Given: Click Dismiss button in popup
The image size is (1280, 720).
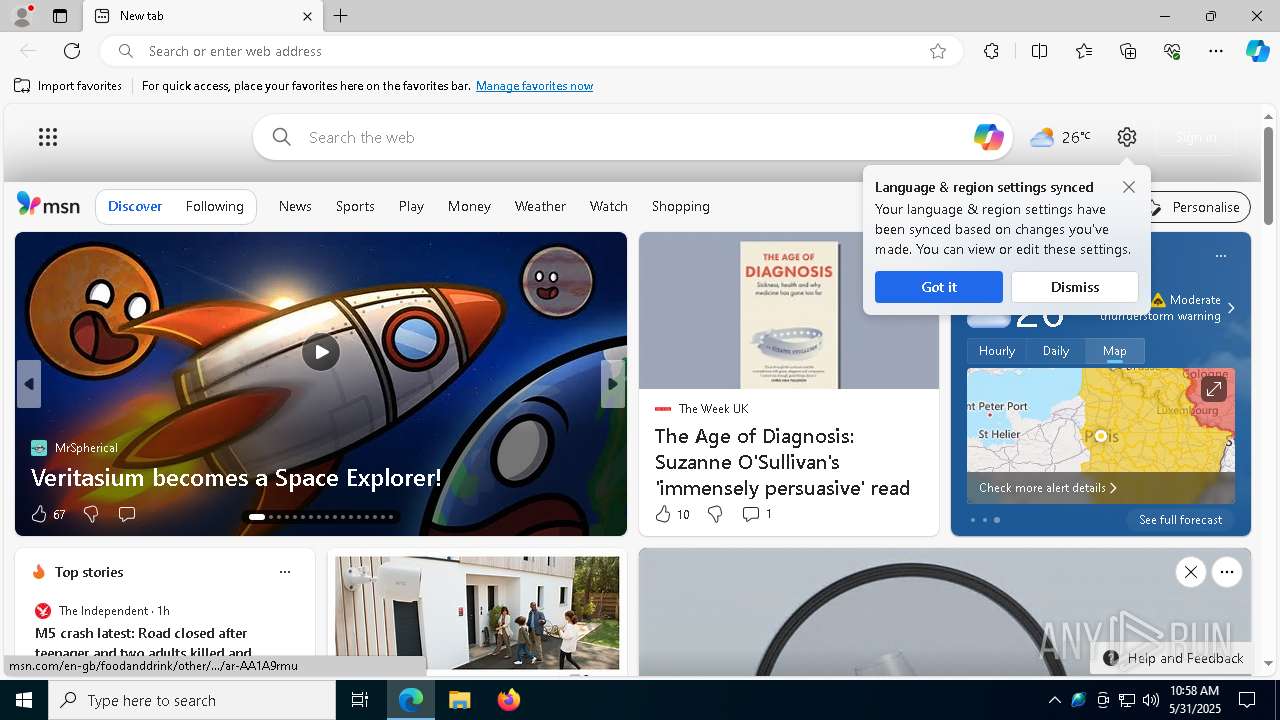Looking at the screenshot, I should pyautogui.click(x=1075, y=287).
